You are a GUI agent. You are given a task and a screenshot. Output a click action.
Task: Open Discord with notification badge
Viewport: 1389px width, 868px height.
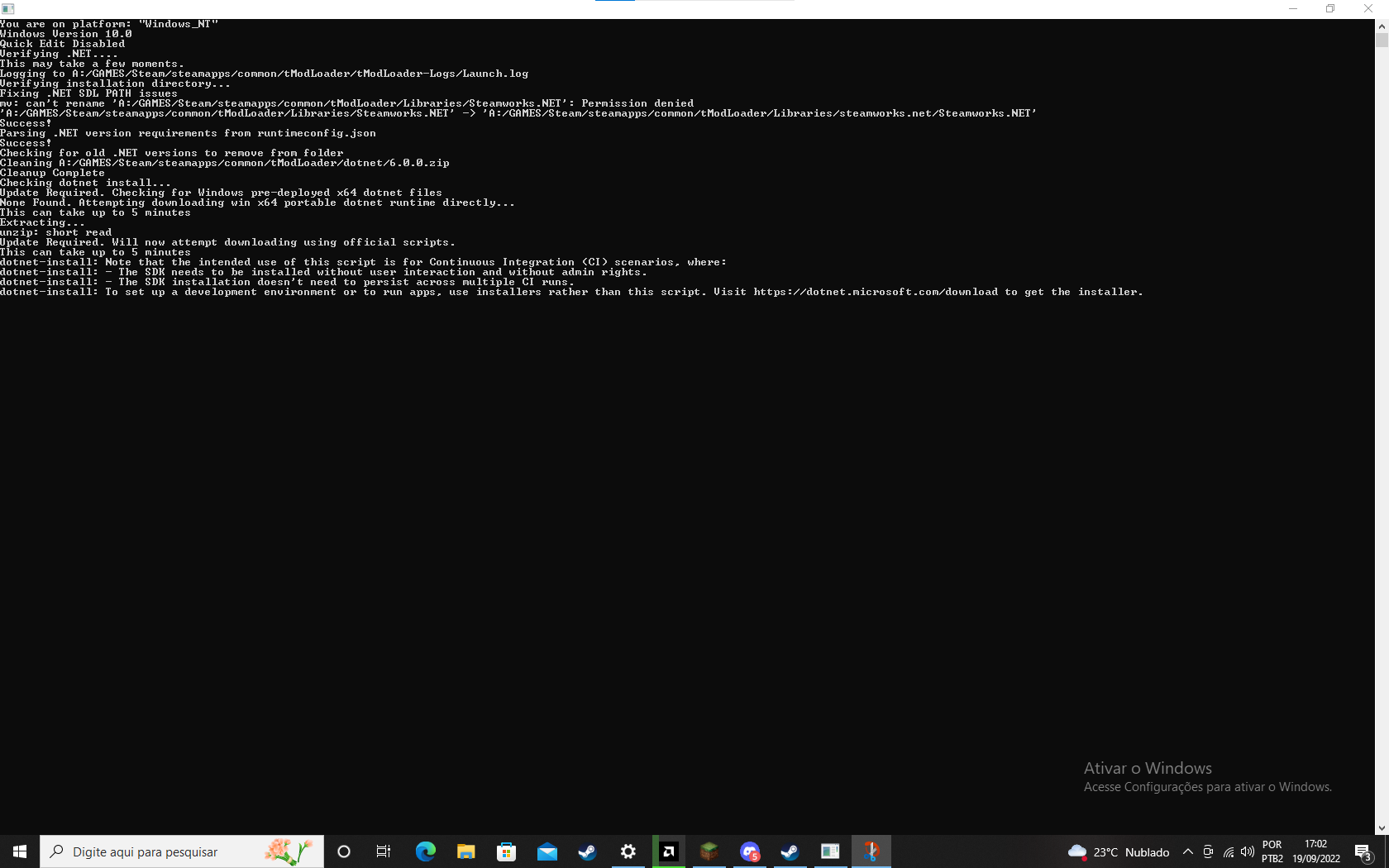click(x=750, y=851)
